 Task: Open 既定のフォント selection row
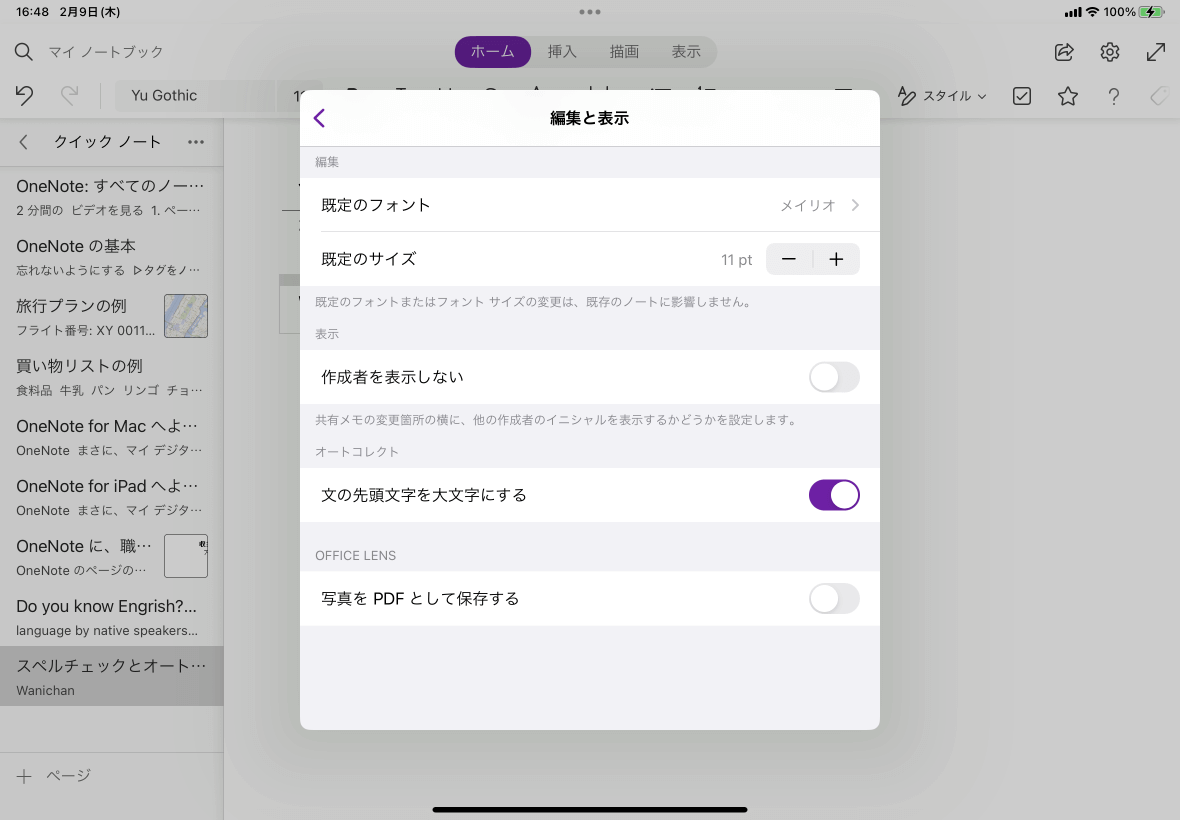590,205
